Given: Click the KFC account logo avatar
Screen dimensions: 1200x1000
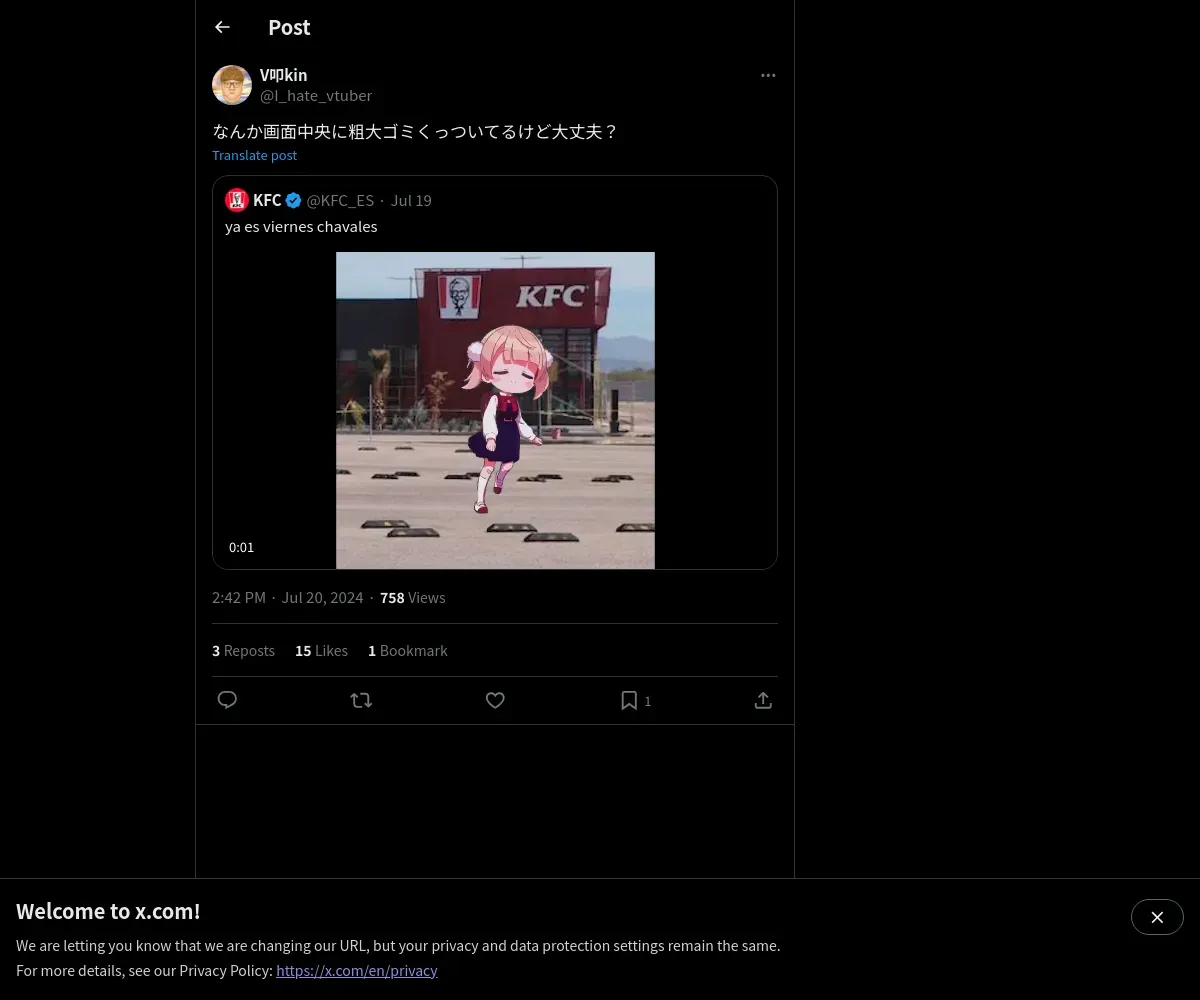Looking at the screenshot, I should point(237,200).
